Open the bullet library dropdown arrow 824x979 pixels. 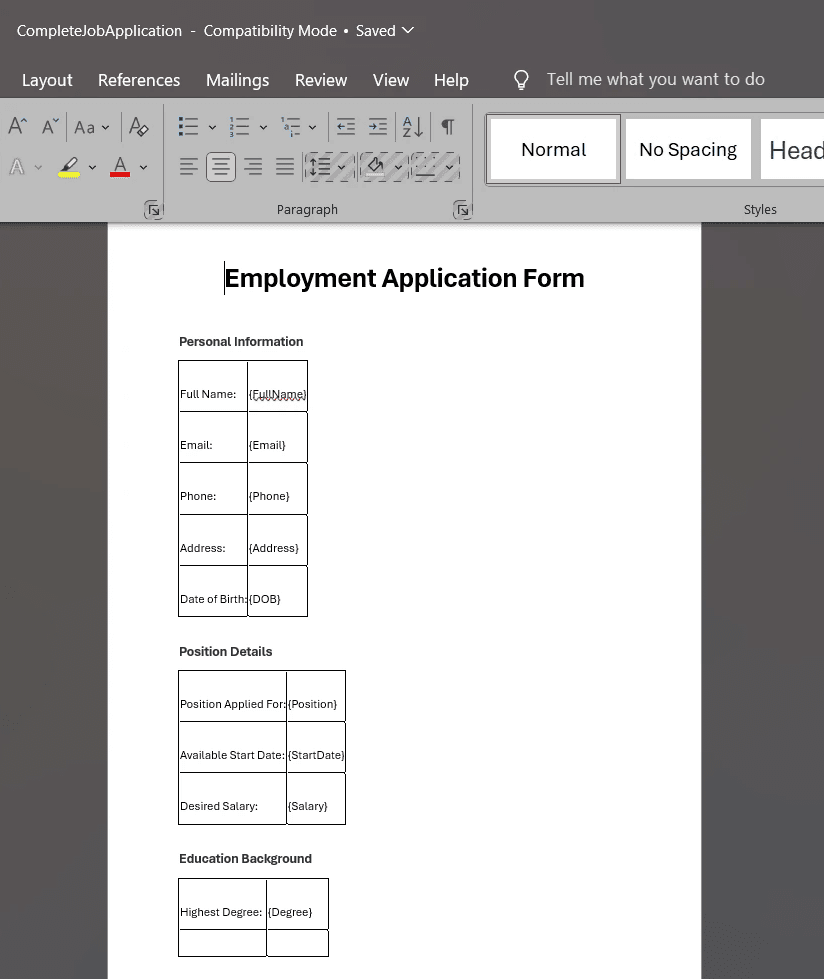212,127
